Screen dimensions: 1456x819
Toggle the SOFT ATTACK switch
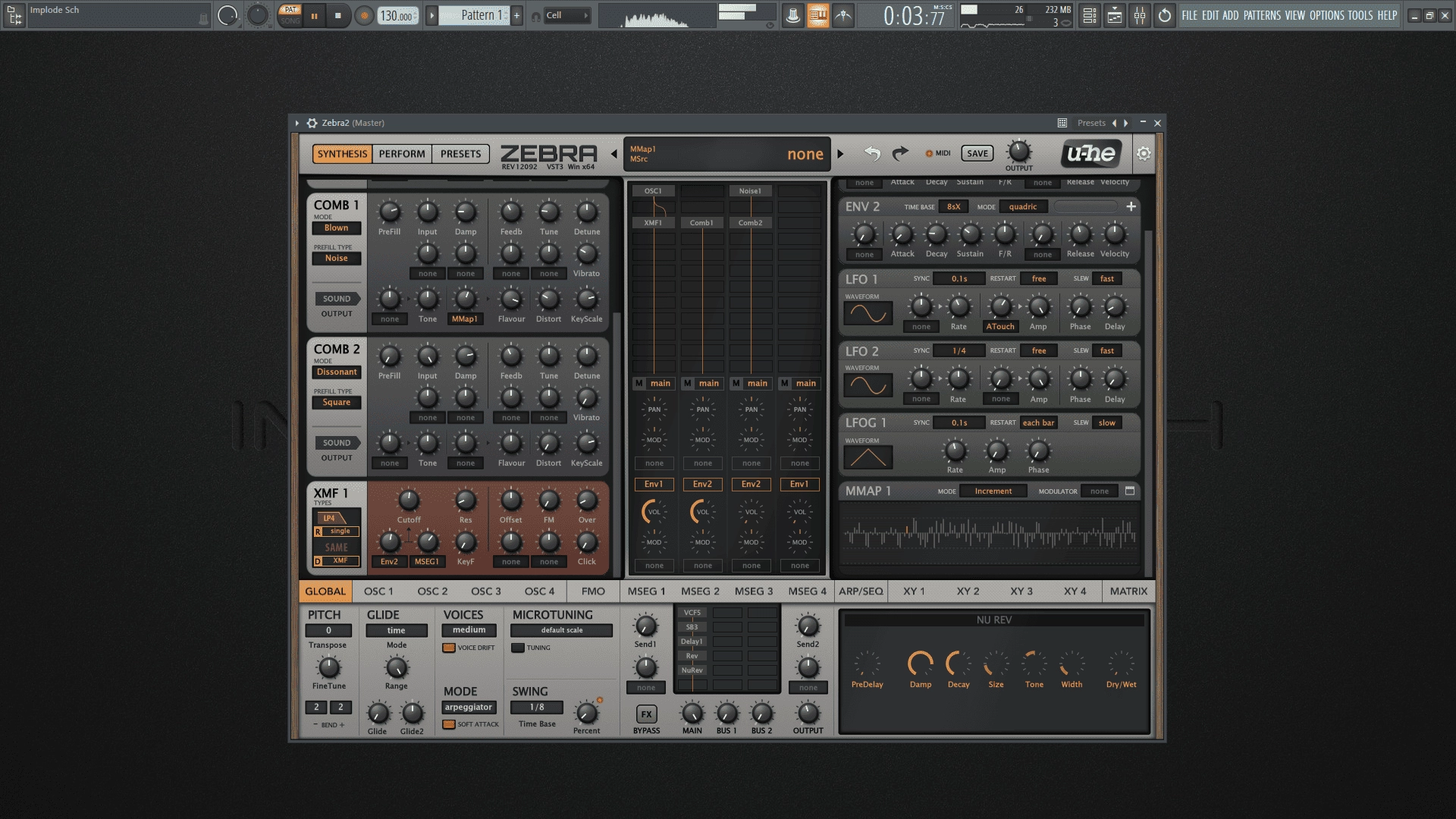(449, 724)
